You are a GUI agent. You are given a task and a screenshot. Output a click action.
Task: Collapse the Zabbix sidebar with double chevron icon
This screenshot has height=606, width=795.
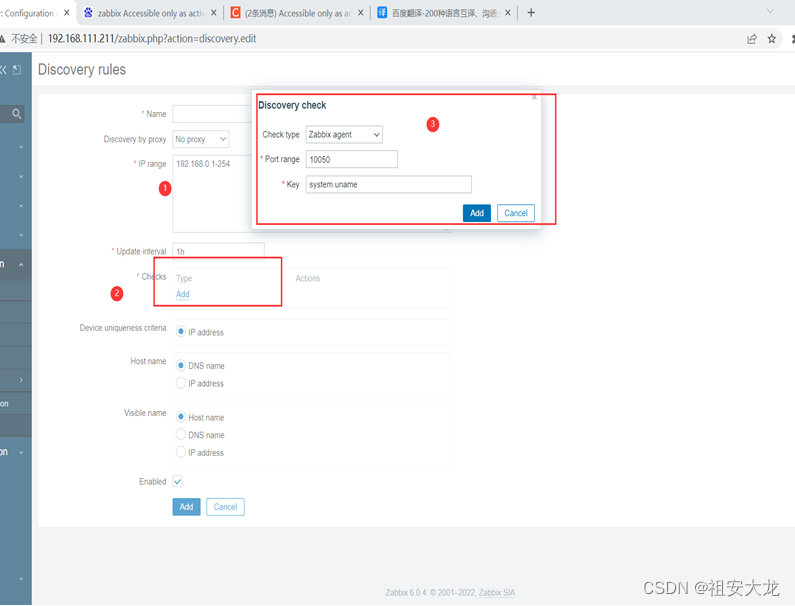click(x=4, y=70)
